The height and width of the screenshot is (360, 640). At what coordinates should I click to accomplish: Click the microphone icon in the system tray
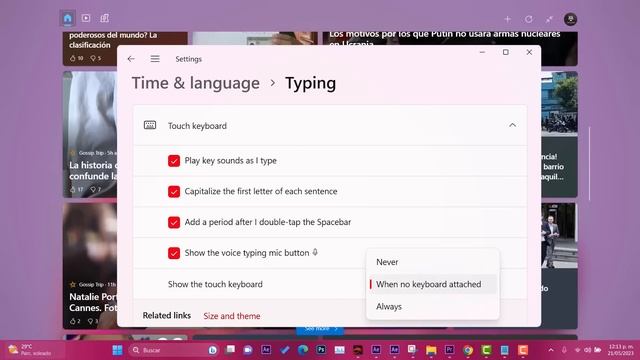tap(564, 350)
